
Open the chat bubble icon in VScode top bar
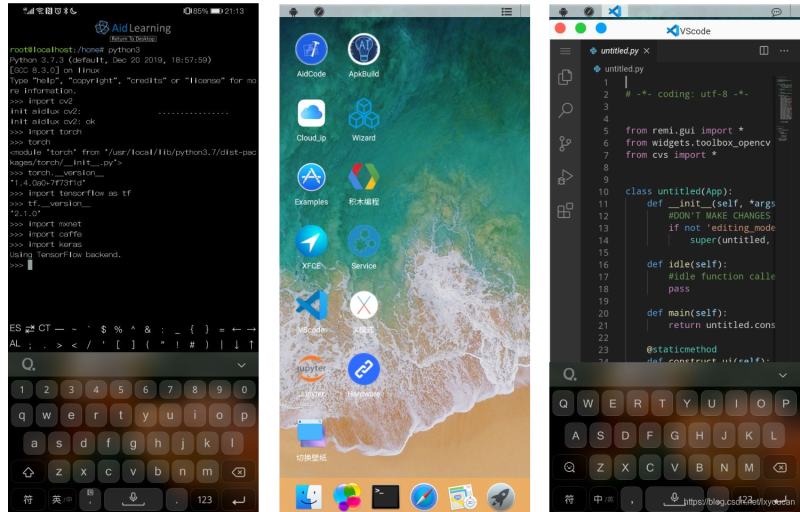click(x=777, y=12)
